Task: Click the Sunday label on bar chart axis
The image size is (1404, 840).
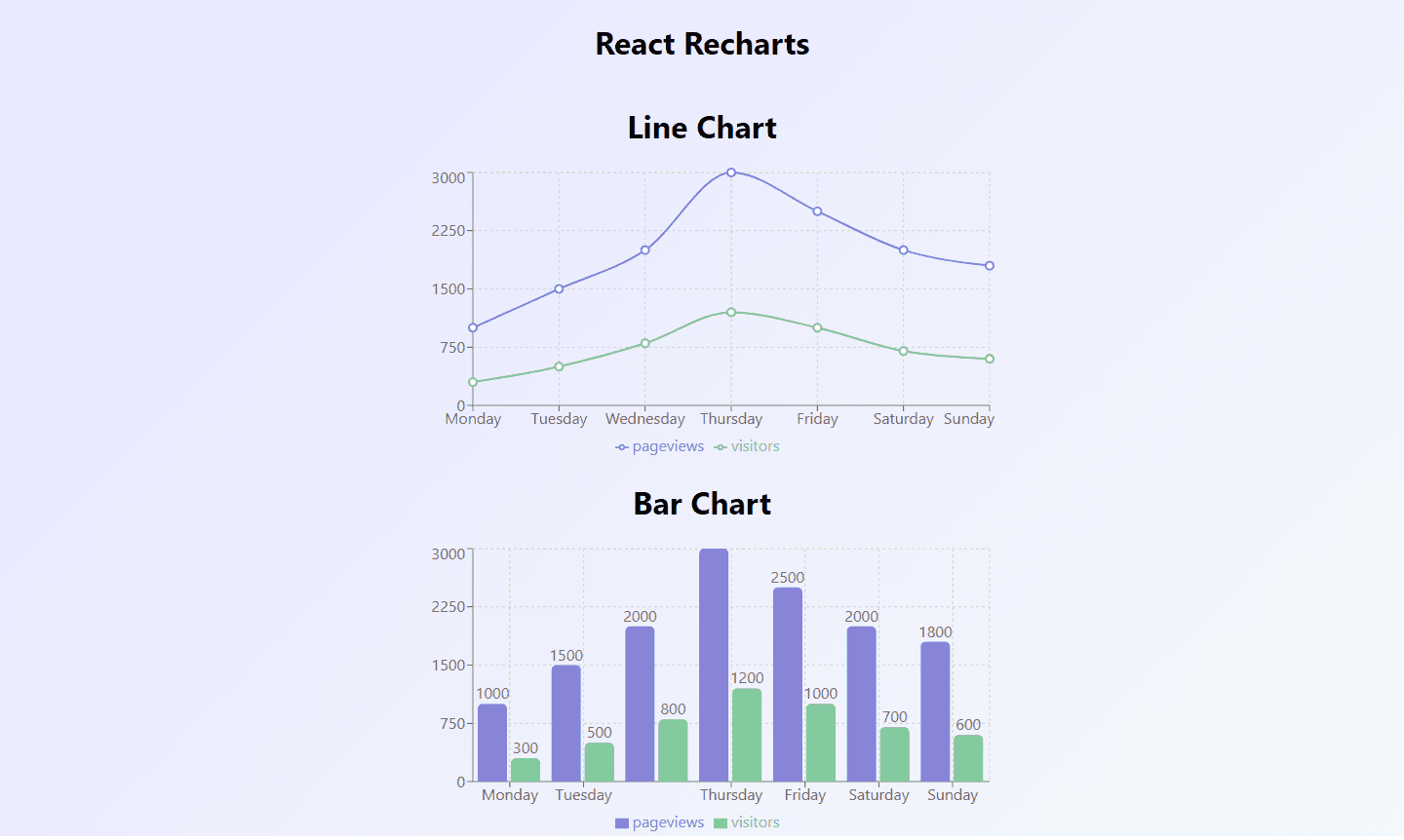Action: click(x=953, y=796)
